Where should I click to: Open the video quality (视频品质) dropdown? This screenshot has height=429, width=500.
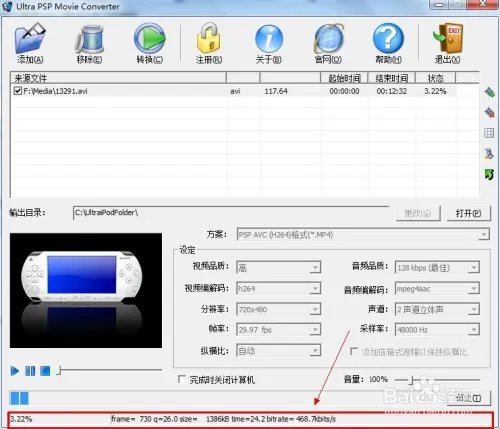[315, 267]
